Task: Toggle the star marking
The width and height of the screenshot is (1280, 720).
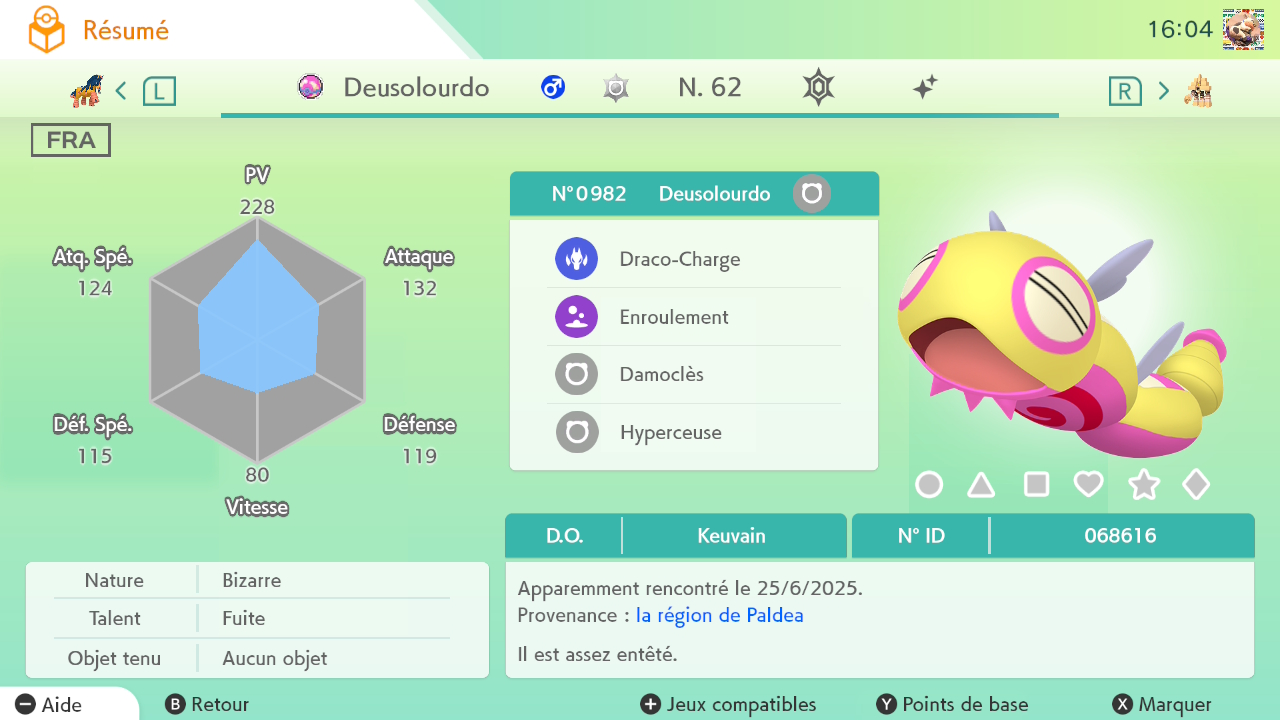Action: pyautogui.click(x=1143, y=485)
